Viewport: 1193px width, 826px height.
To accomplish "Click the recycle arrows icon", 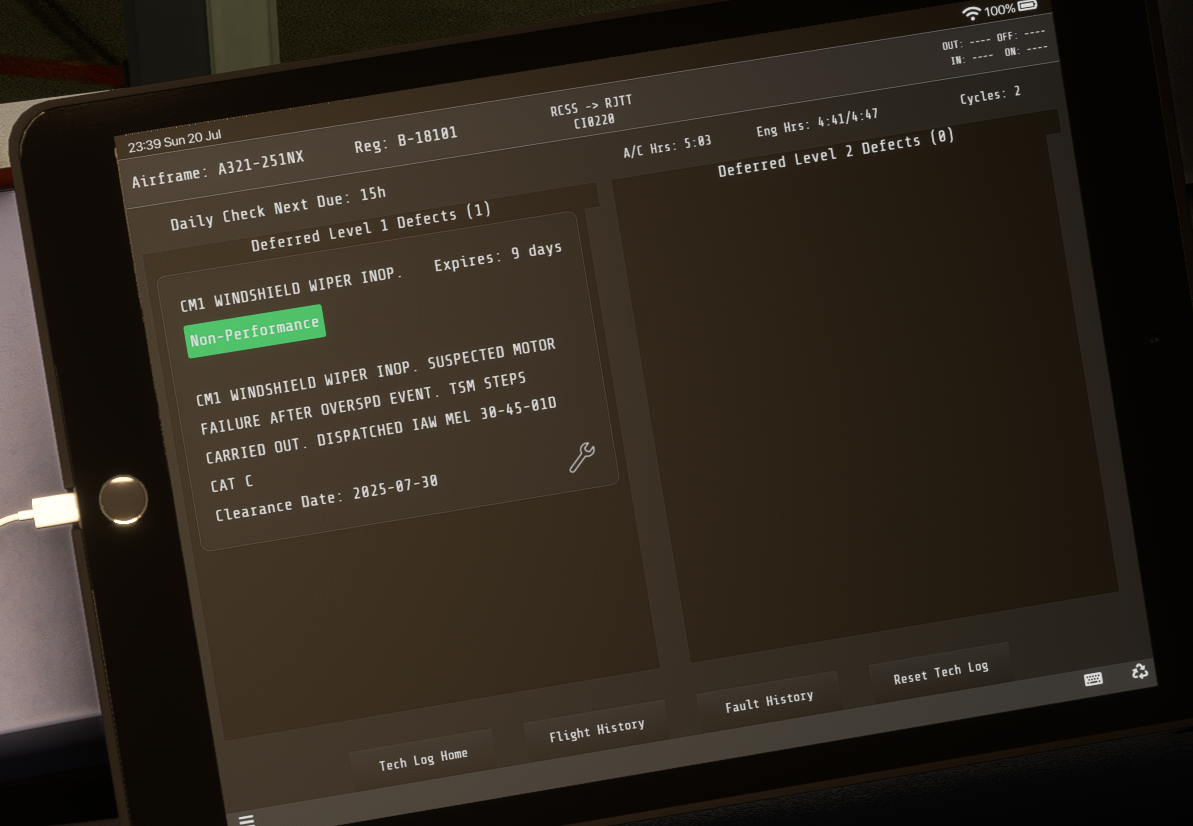I will coord(1139,671).
